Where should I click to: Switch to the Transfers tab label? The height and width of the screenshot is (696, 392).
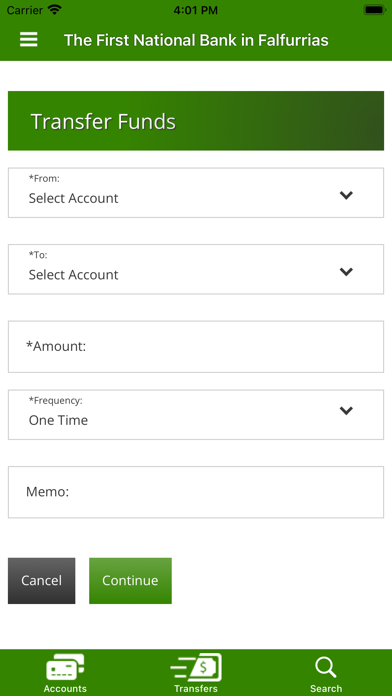pos(196,688)
